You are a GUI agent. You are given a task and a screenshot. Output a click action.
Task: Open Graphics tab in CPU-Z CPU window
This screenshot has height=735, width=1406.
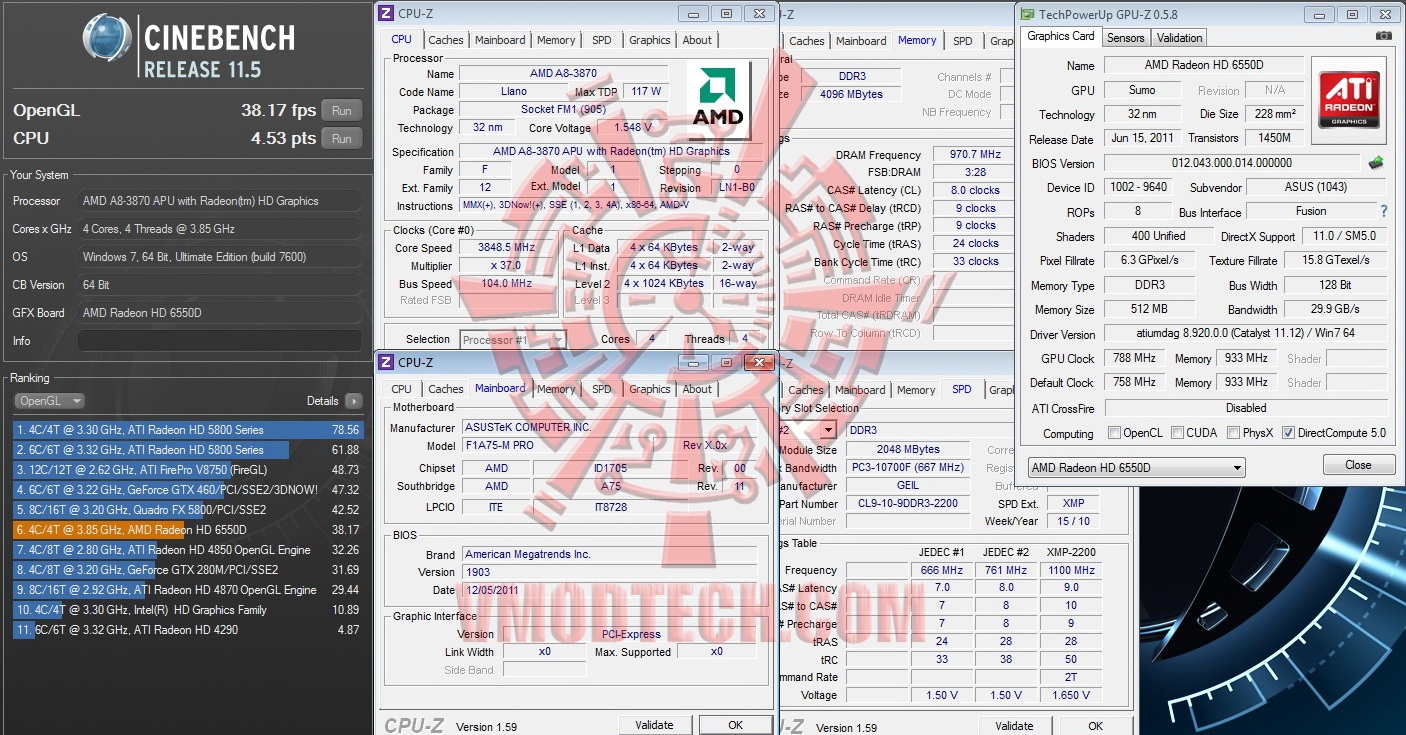pyautogui.click(x=650, y=40)
